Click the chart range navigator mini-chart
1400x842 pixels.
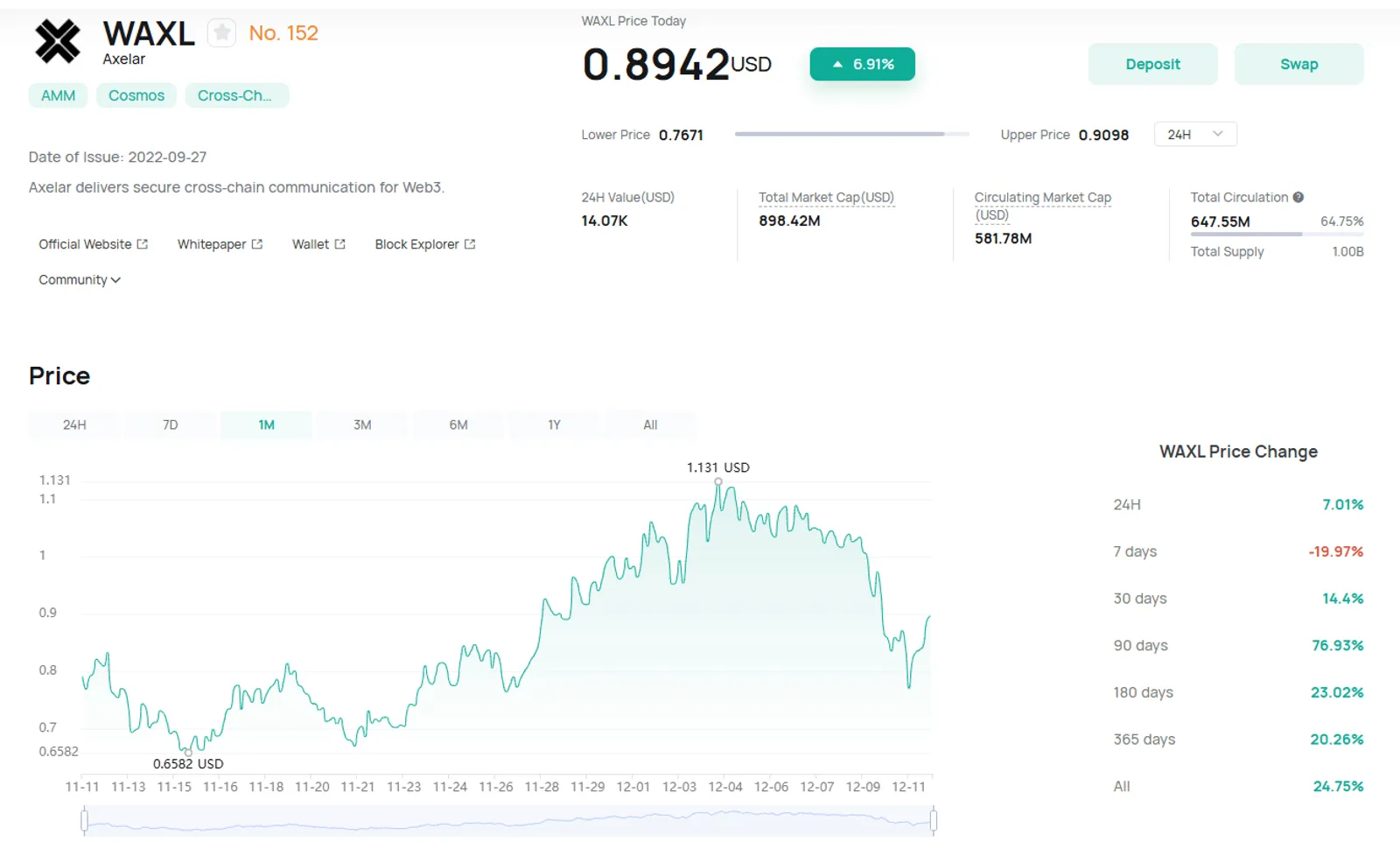tap(508, 821)
